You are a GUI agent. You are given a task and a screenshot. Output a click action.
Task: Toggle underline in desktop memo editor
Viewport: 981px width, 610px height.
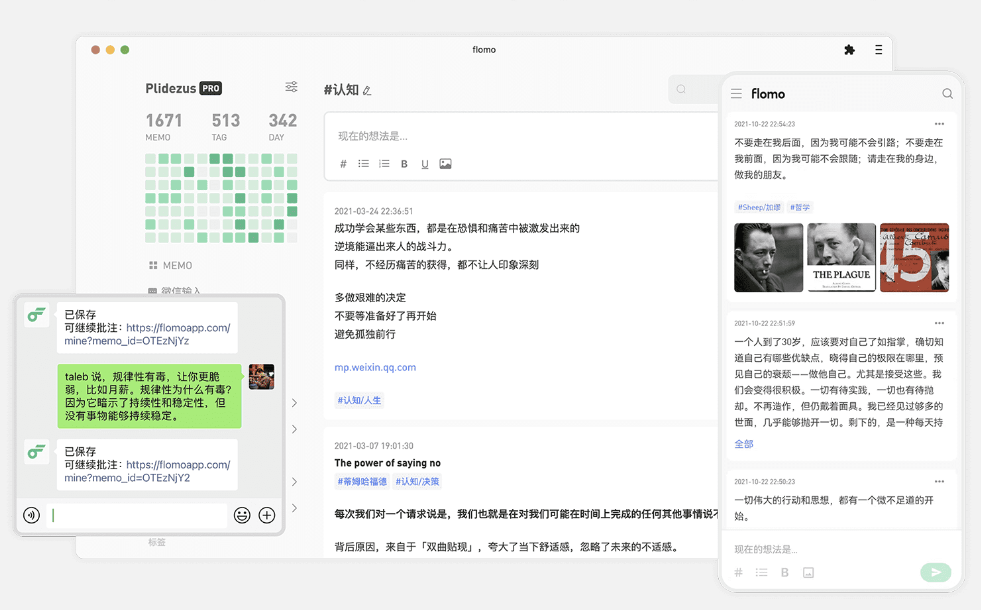pos(425,164)
